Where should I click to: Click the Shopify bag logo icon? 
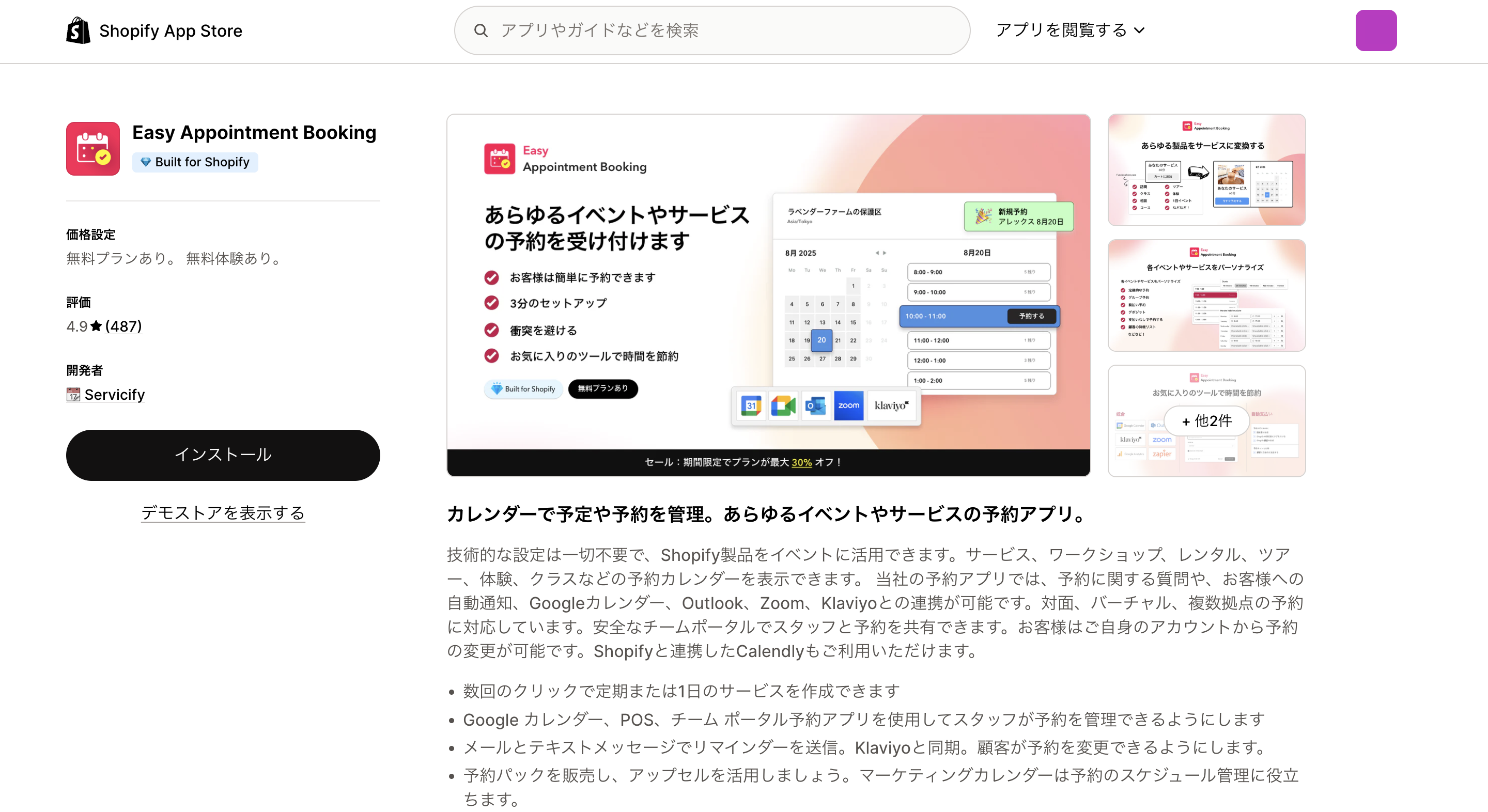(x=78, y=30)
